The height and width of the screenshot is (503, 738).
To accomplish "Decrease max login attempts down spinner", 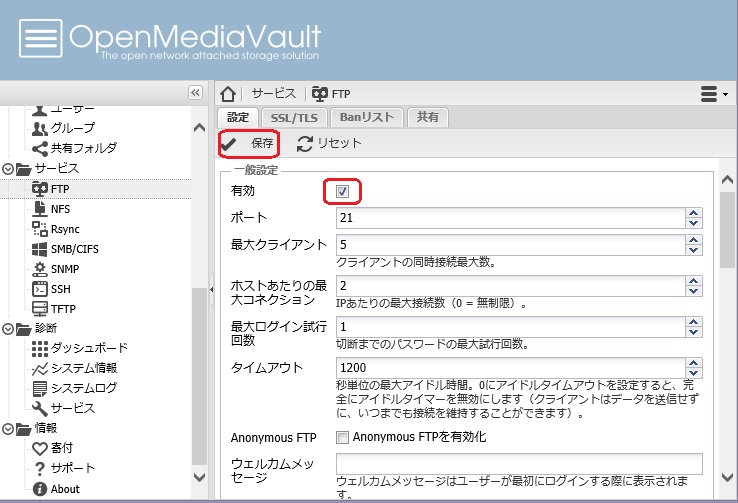I will click(x=693, y=332).
